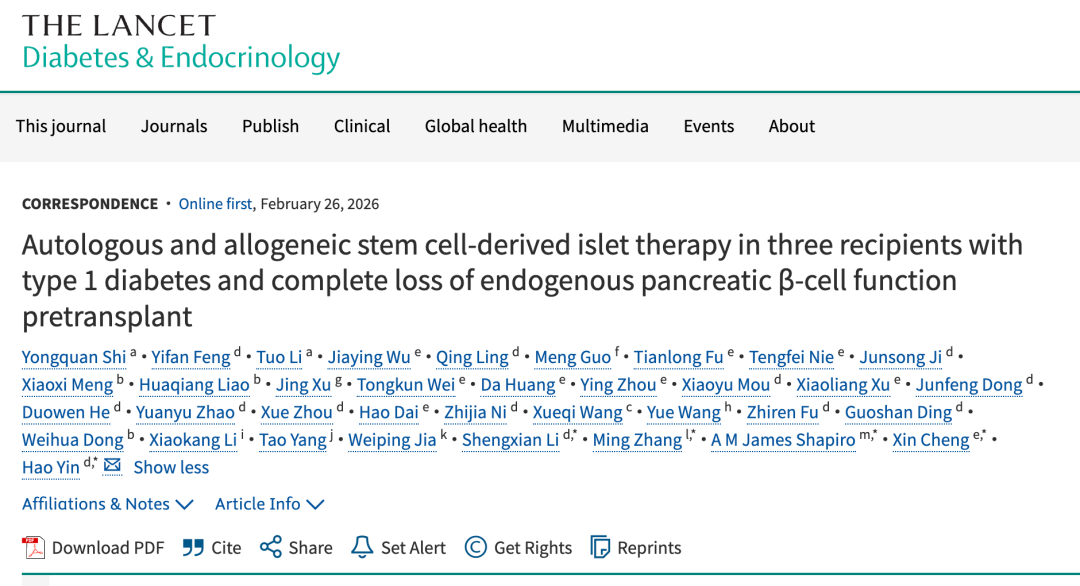Click the Reprints icon
Viewport: 1080px width, 586px height.
[x=600, y=548]
